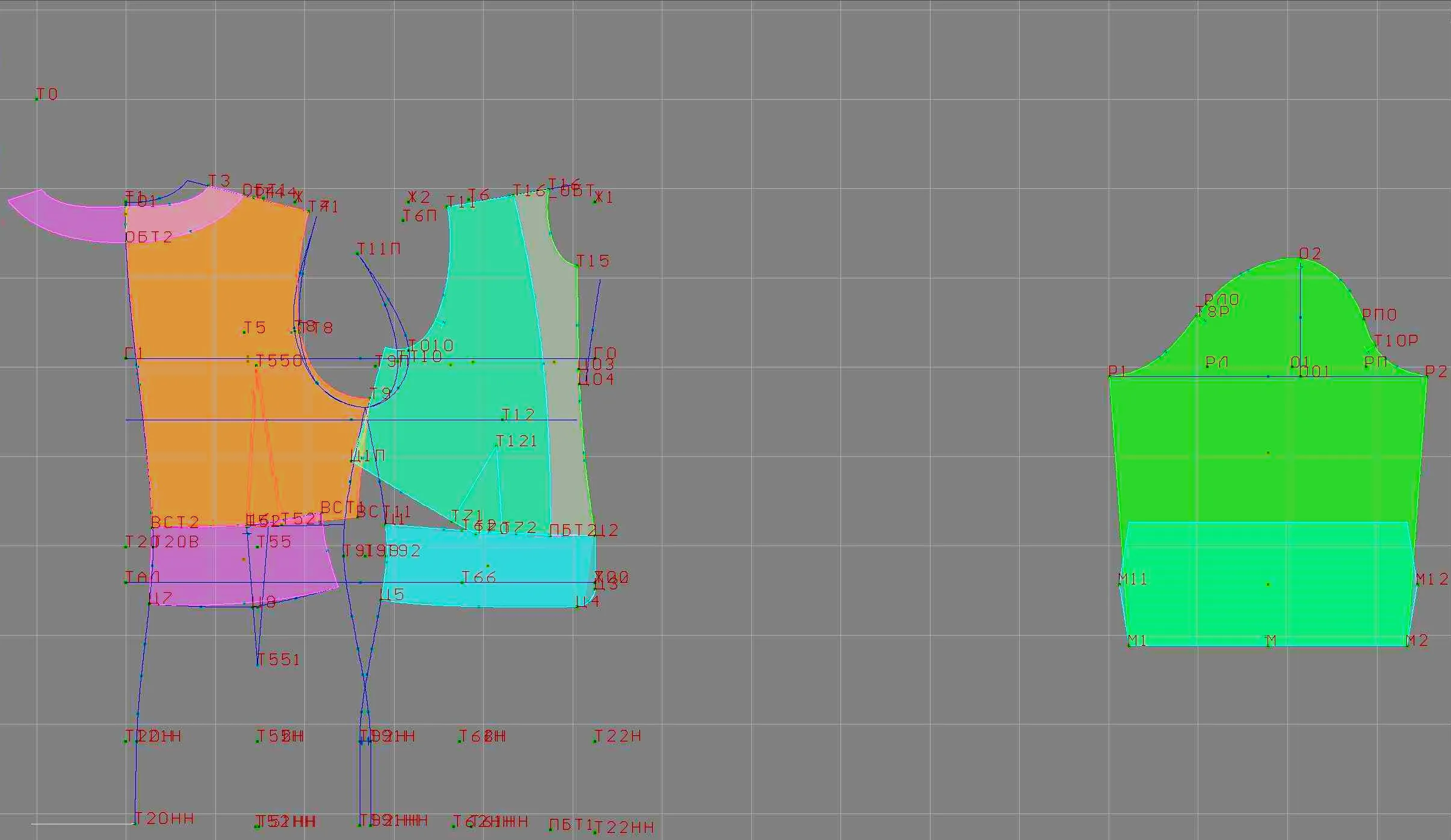1451x840 pixels.
Task: Click the М11 sleeve label
Action: [x=1133, y=579]
